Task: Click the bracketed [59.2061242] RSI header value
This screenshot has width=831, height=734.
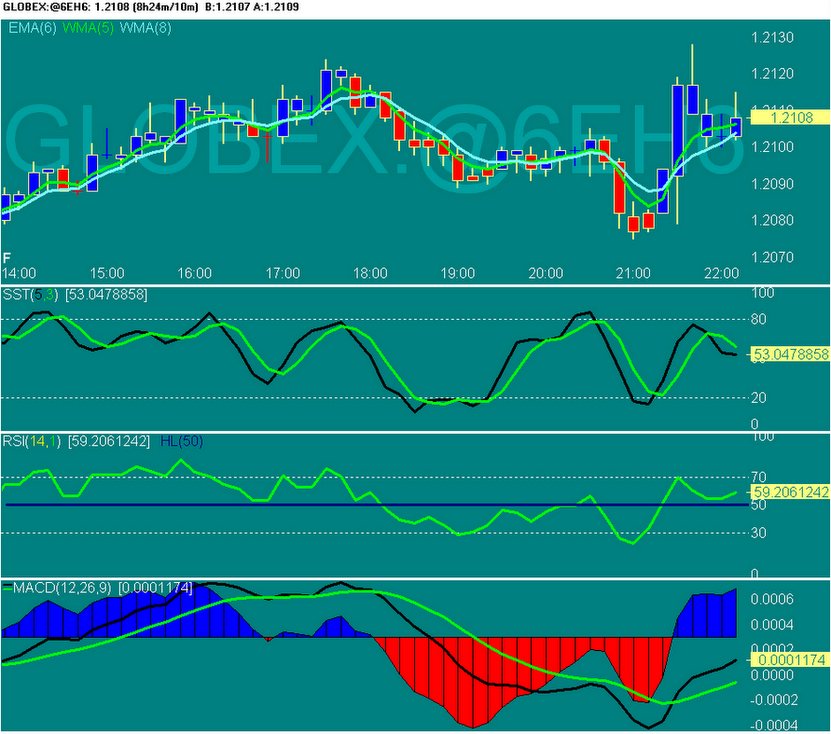Action: tap(109, 441)
